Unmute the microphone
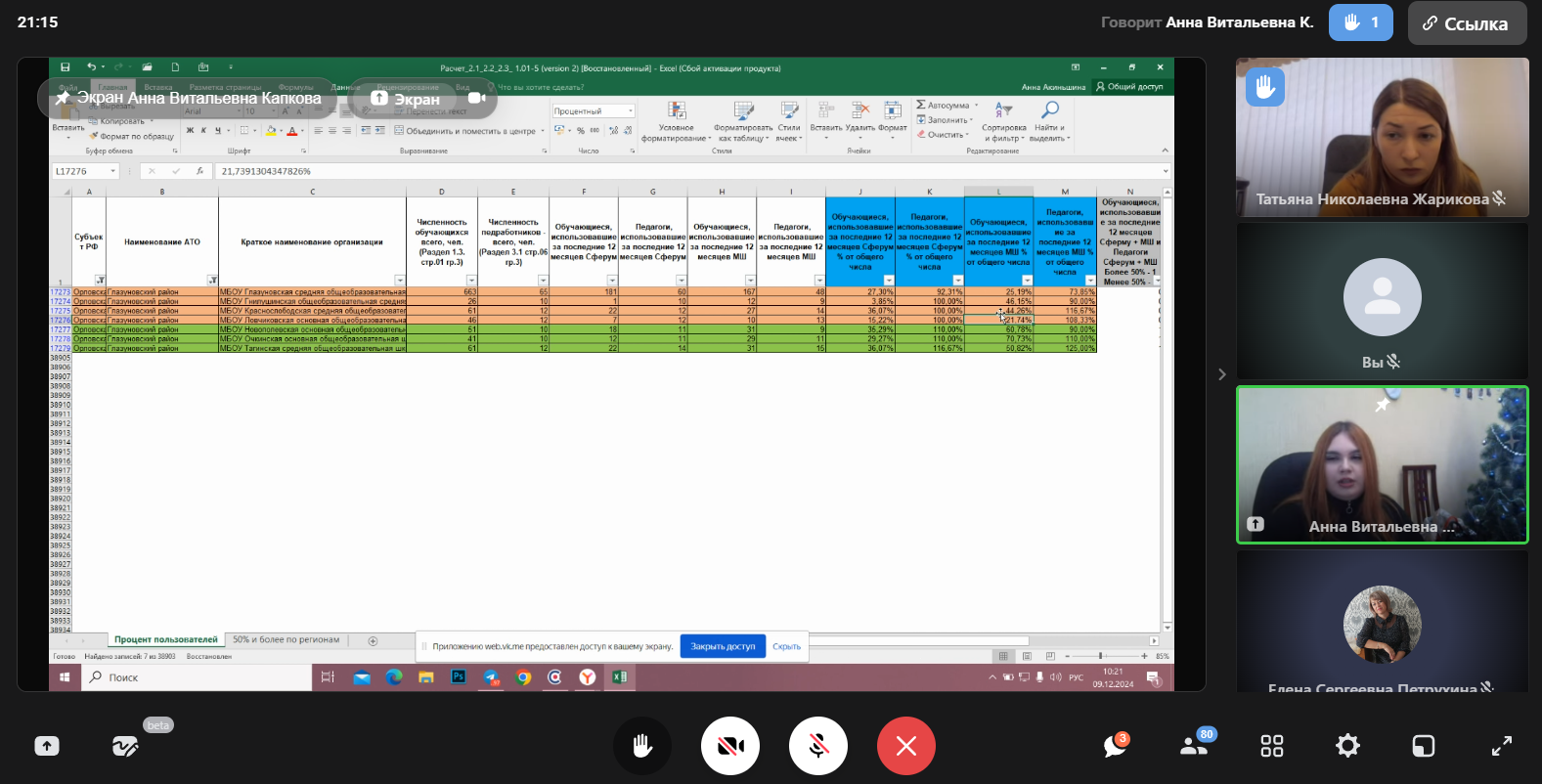 point(818,746)
